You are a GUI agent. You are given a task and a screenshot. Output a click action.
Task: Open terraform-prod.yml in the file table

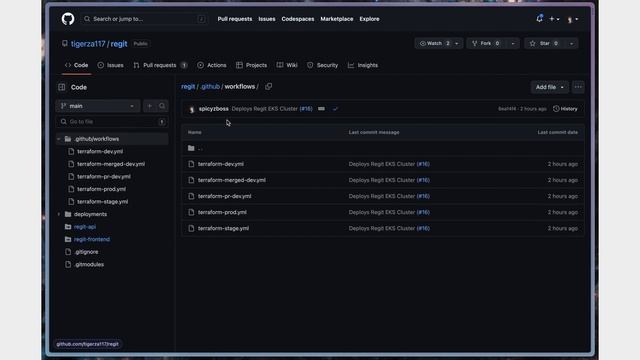click(x=222, y=212)
